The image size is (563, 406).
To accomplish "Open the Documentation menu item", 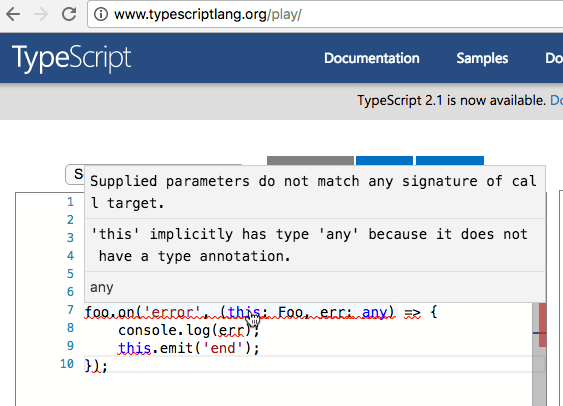I will click(x=372, y=58).
